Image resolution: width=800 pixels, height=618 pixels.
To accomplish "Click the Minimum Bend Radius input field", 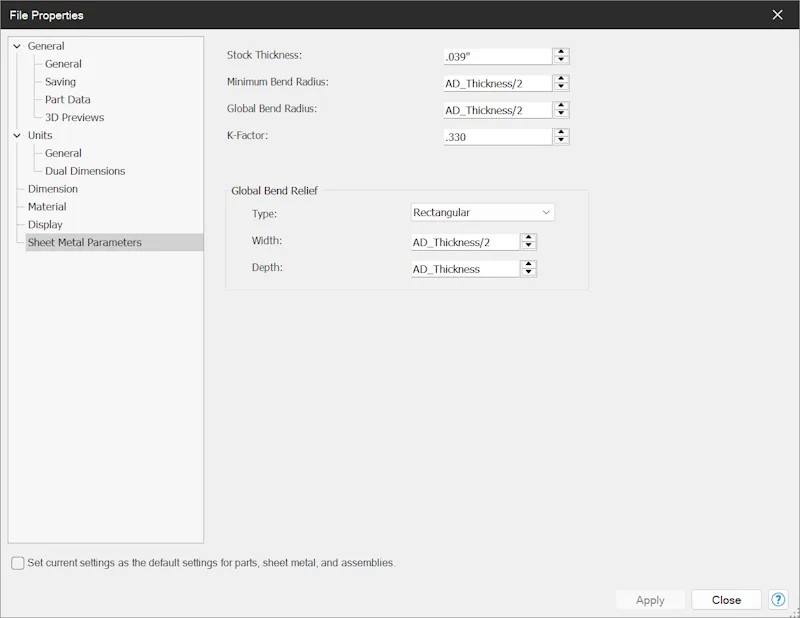I will [498, 83].
